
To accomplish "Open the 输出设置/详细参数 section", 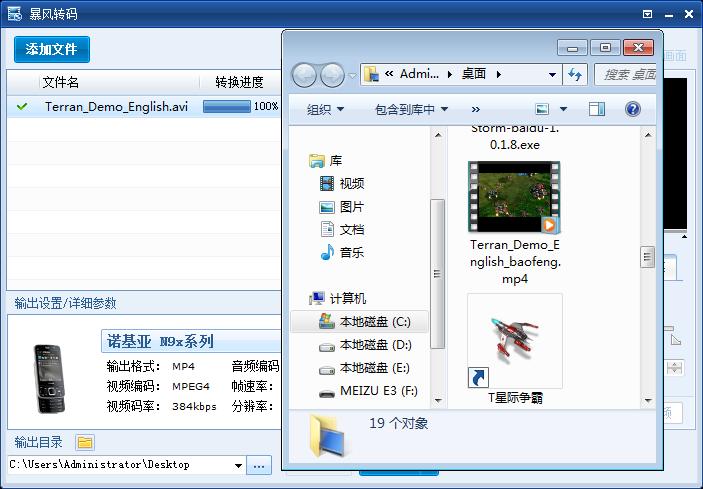I will [x=65, y=303].
